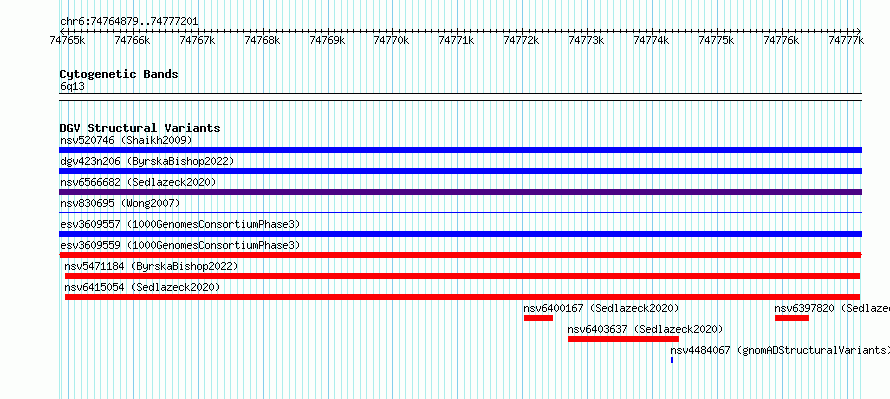Click the blue bar under esv3609557

pos(460,234)
